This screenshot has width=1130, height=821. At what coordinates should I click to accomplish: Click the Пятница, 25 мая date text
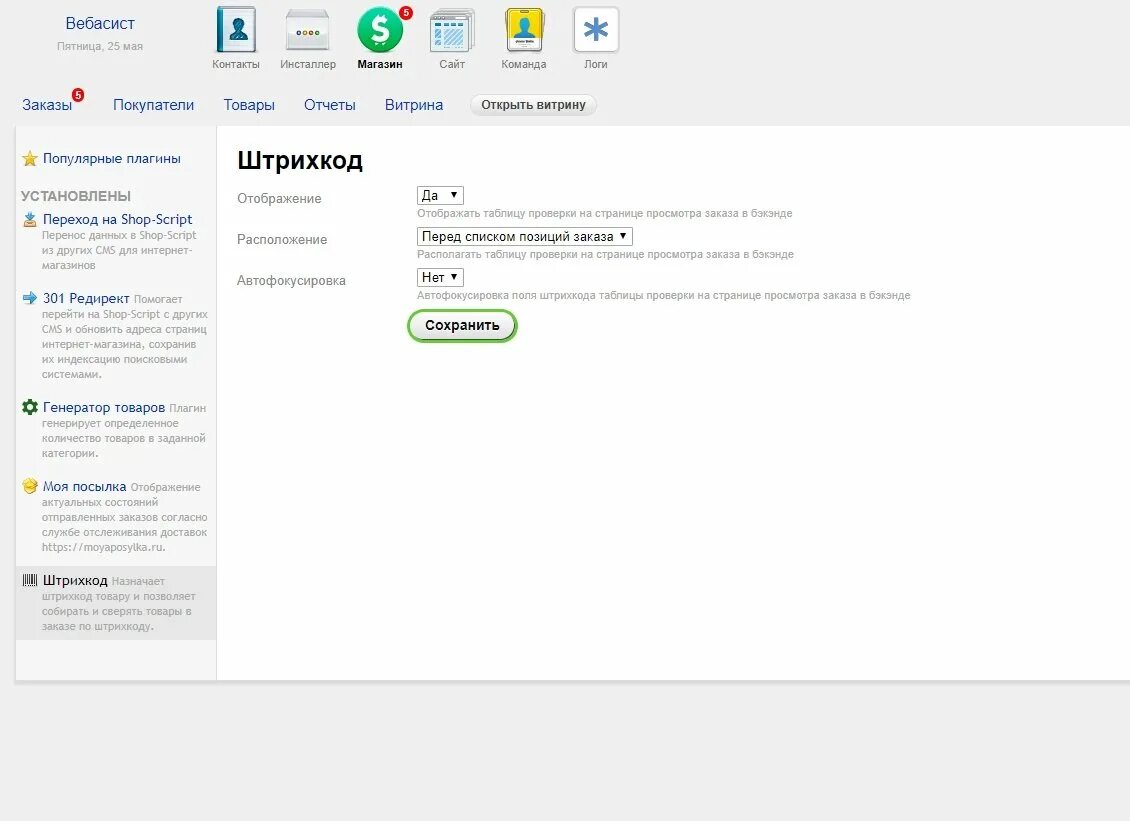pos(100,46)
